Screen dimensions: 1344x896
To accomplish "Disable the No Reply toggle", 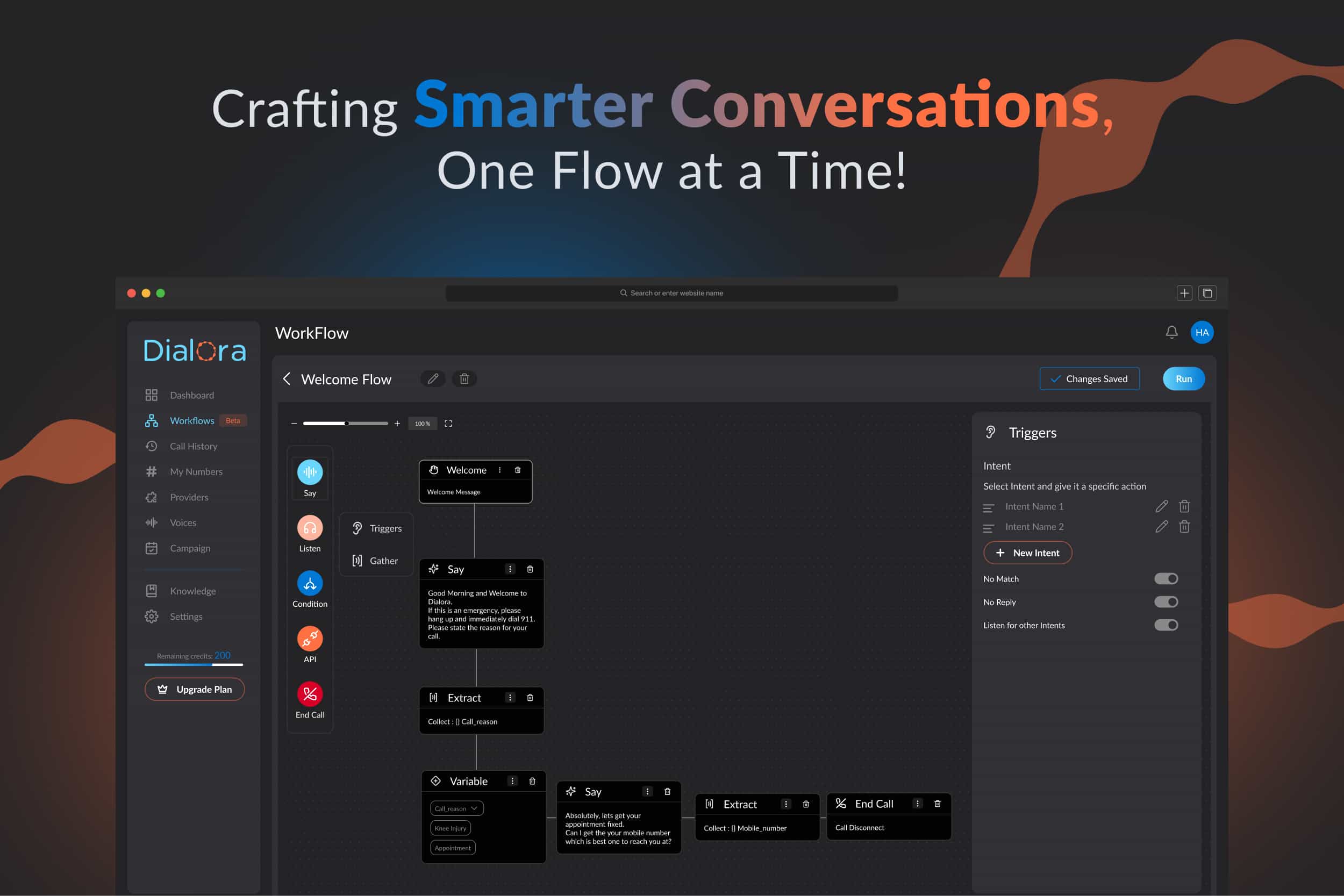I will coord(1166,601).
